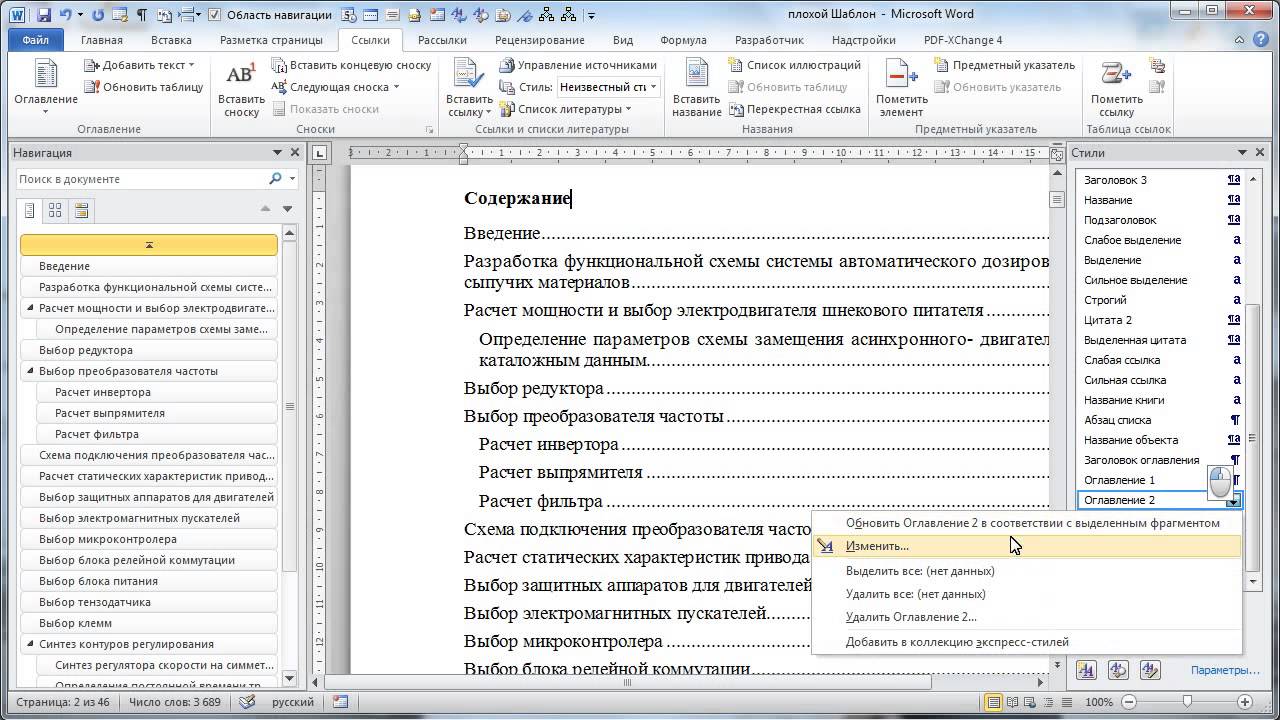1280x720 pixels.
Task: Click Параметры... link in Стили pane
Action: 1225,670
